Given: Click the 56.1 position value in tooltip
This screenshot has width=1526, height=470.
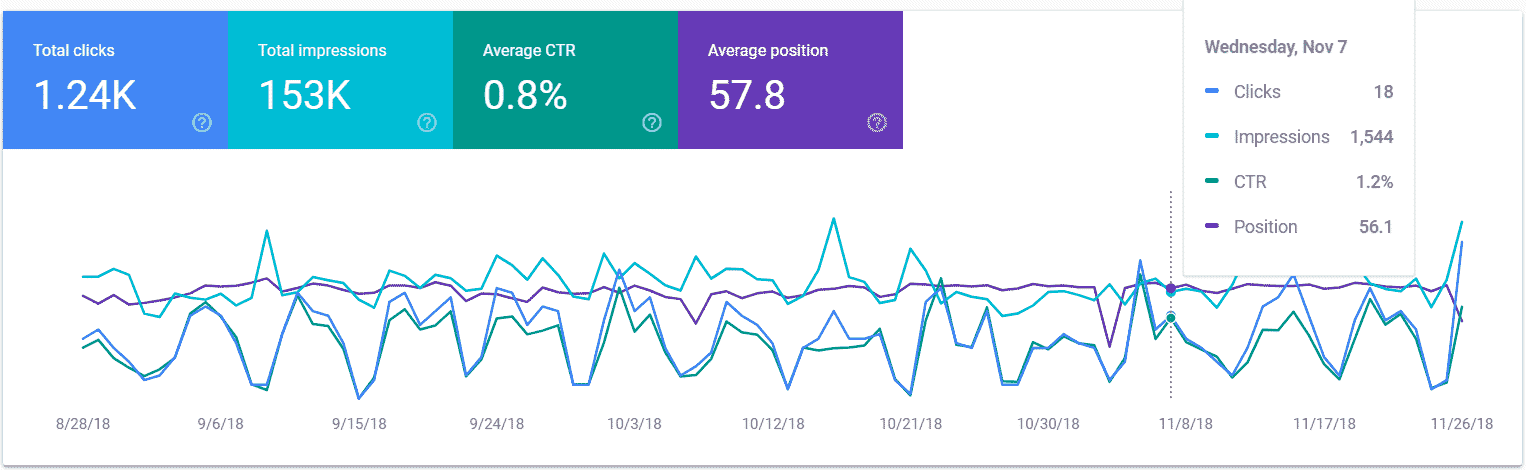Looking at the screenshot, I should 1376,227.
